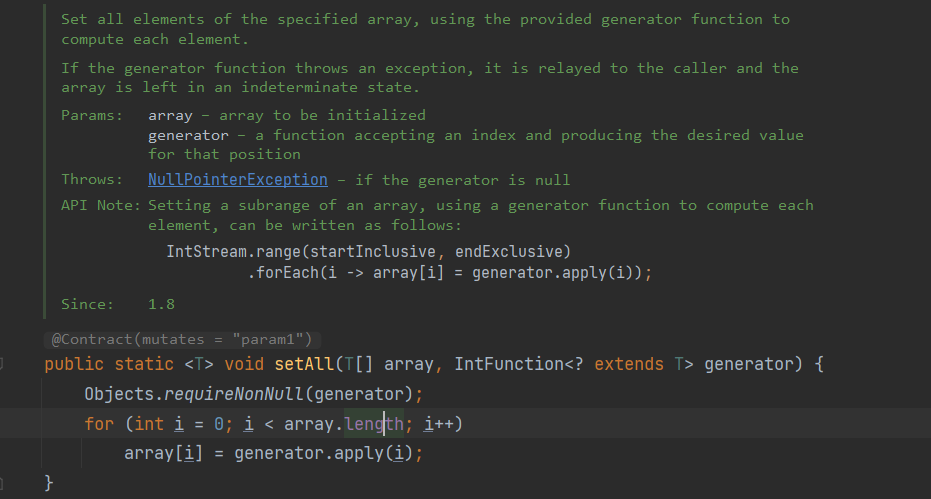This screenshot has width=931, height=499.
Task: Click the void return type
Action: tap(243, 365)
